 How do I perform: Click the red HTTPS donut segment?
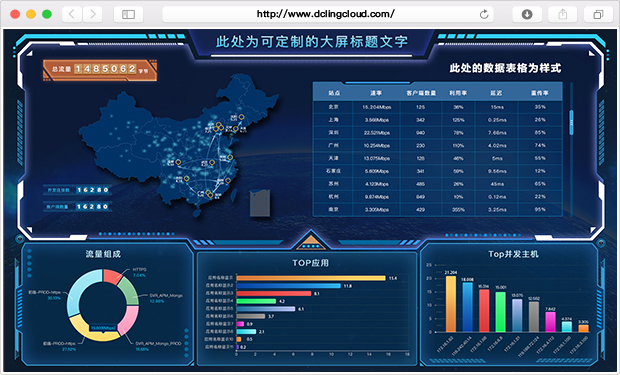(x=112, y=277)
